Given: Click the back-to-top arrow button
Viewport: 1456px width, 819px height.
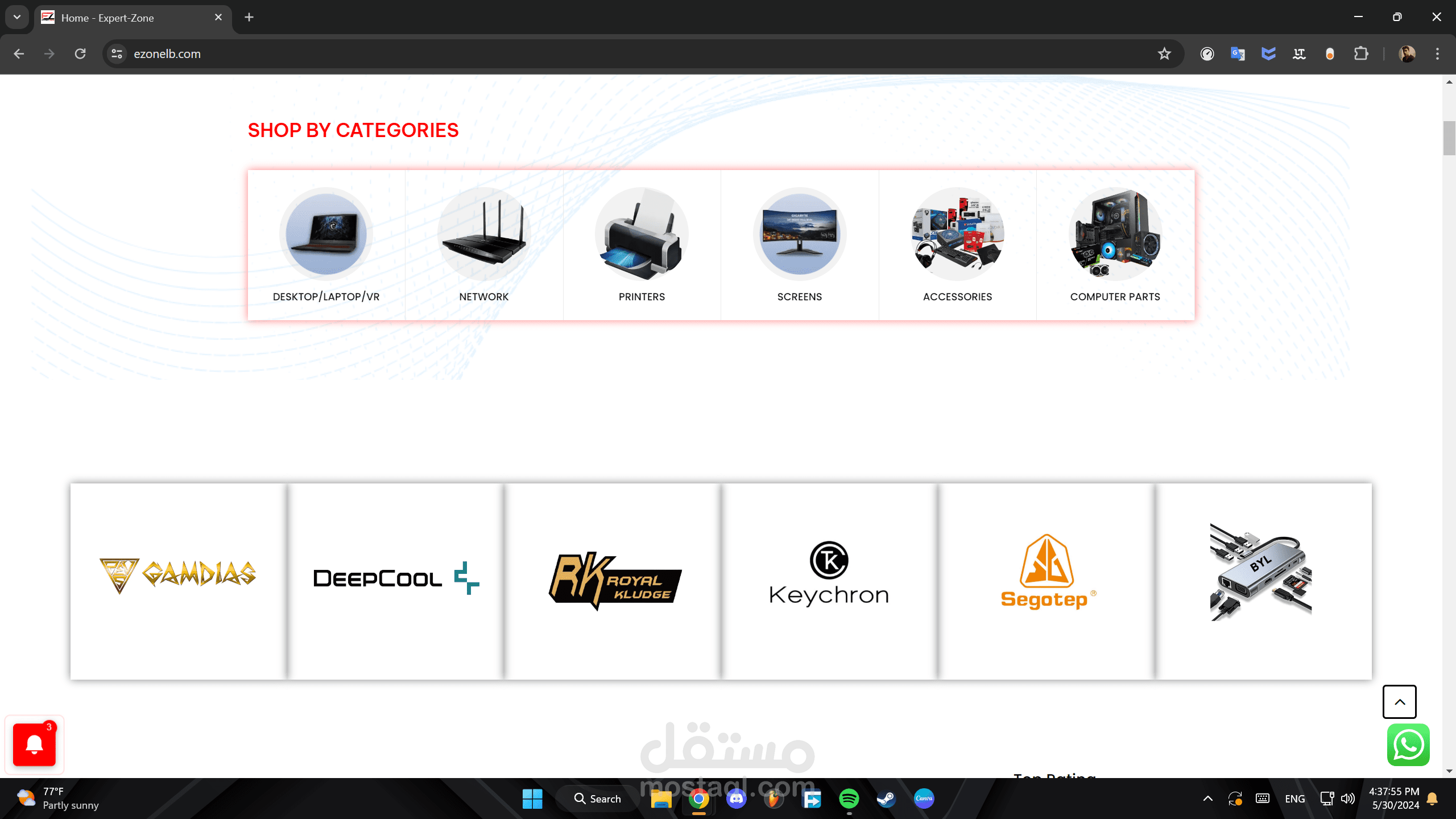Looking at the screenshot, I should pos(1400,702).
